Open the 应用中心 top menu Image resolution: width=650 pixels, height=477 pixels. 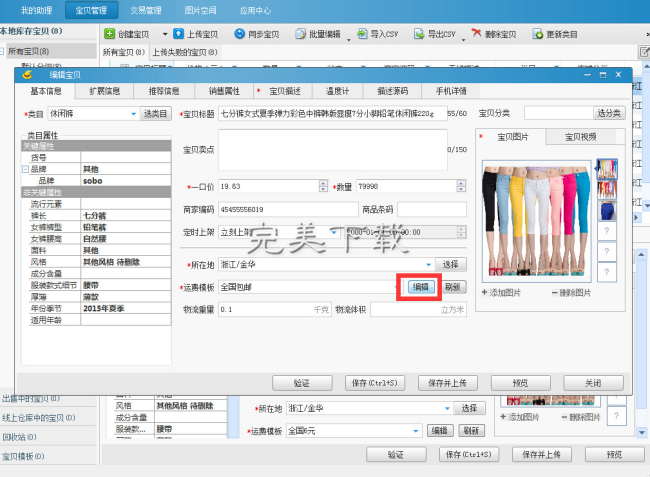(x=255, y=10)
